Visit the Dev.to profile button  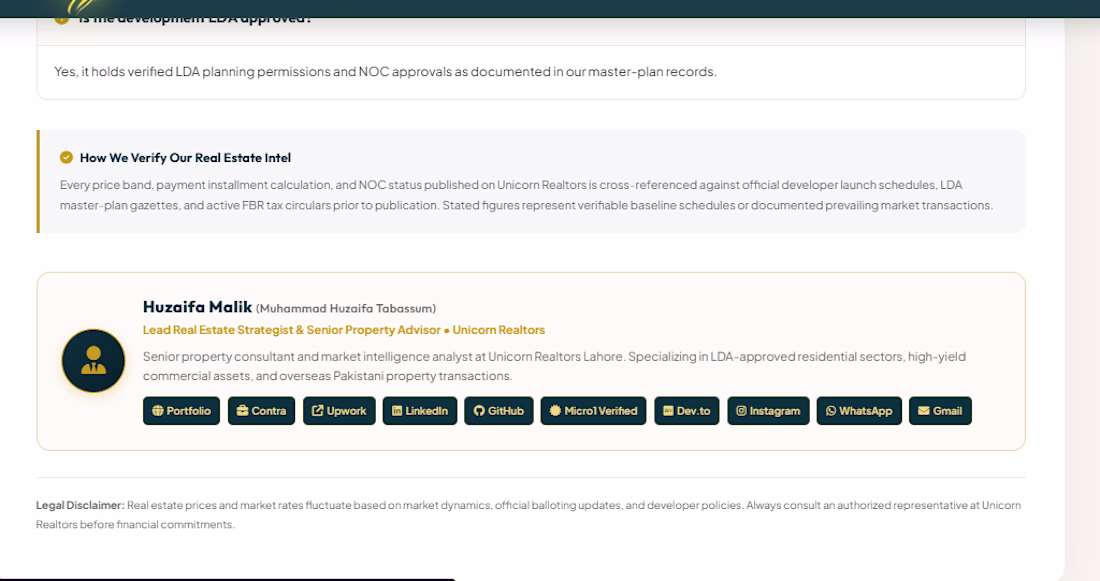click(x=686, y=410)
